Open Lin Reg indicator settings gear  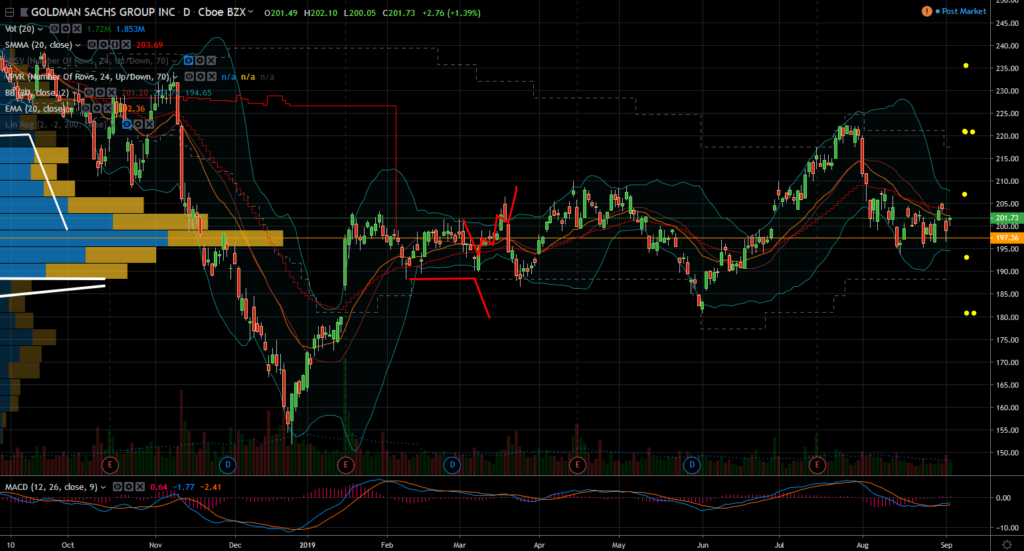[x=138, y=124]
